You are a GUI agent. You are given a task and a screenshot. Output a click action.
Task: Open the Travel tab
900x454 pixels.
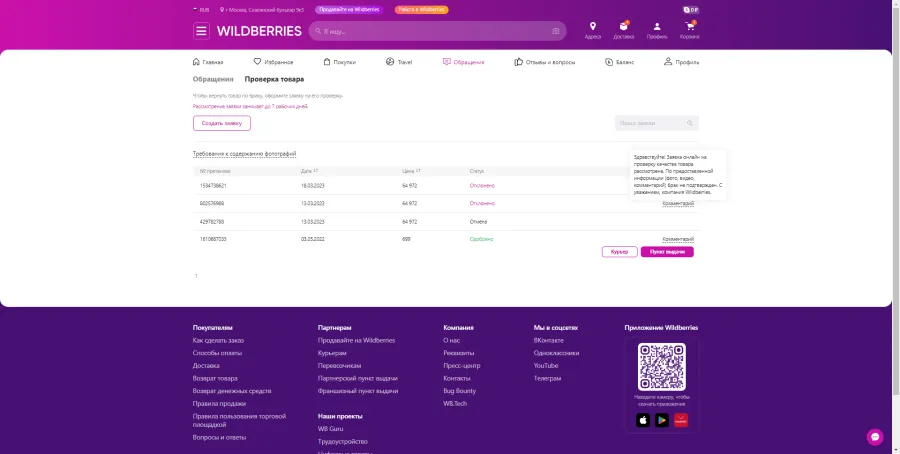tap(399, 62)
